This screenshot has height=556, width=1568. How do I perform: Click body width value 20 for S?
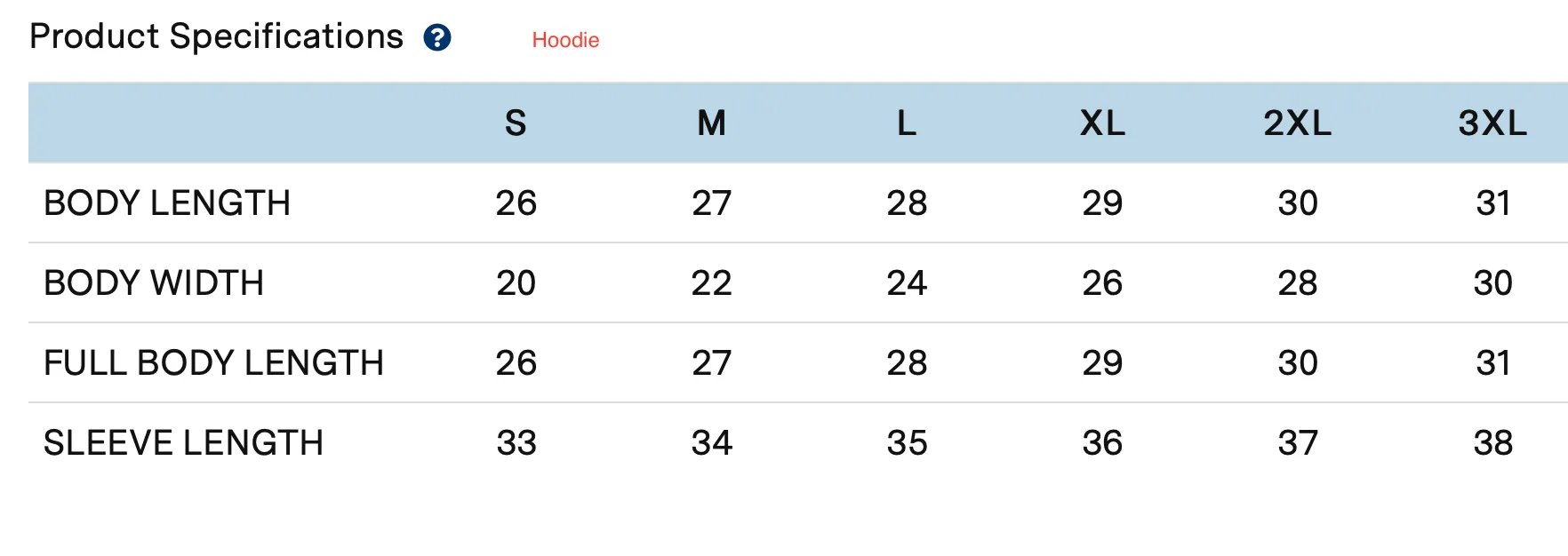[x=516, y=283]
